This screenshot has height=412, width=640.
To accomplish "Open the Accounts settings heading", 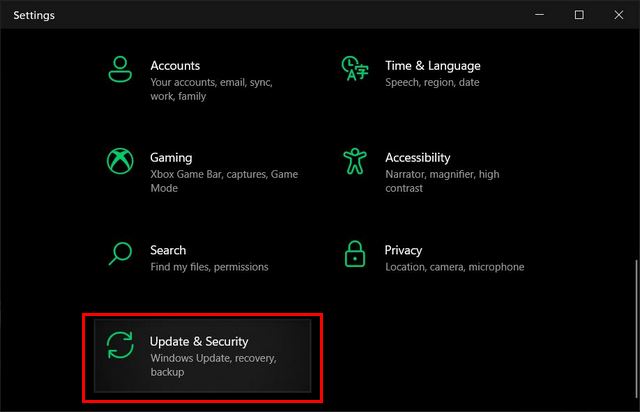I will (x=175, y=66).
